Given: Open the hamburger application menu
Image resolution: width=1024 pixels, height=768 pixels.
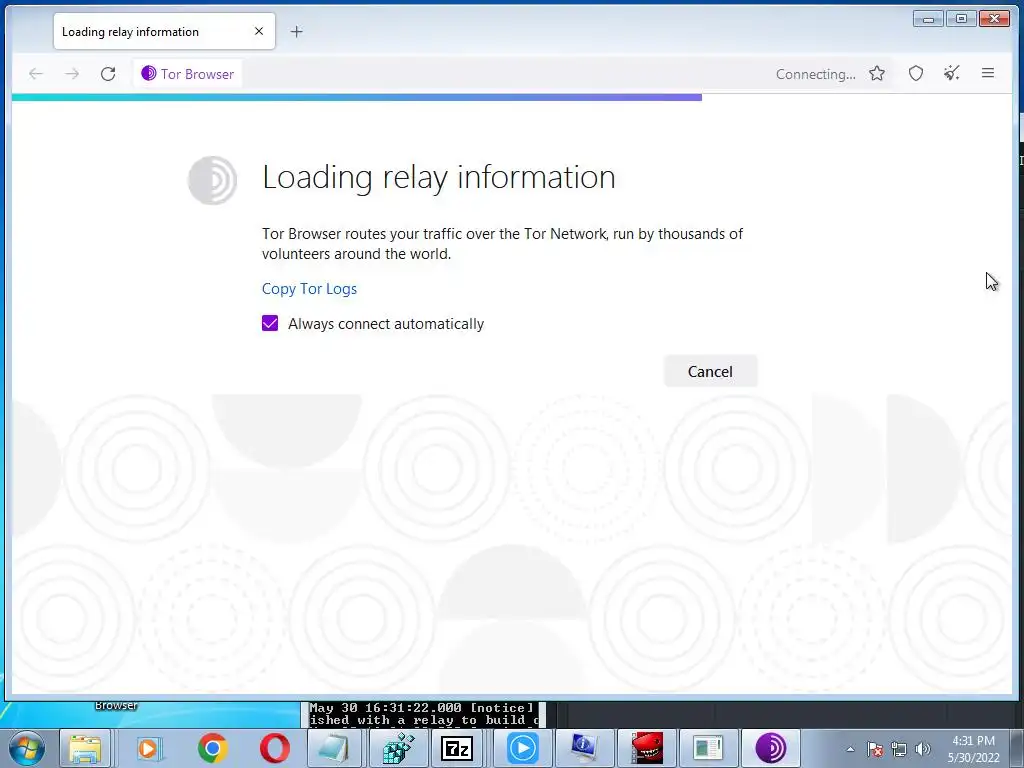Looking at the screenshot, I should [988, 73].
